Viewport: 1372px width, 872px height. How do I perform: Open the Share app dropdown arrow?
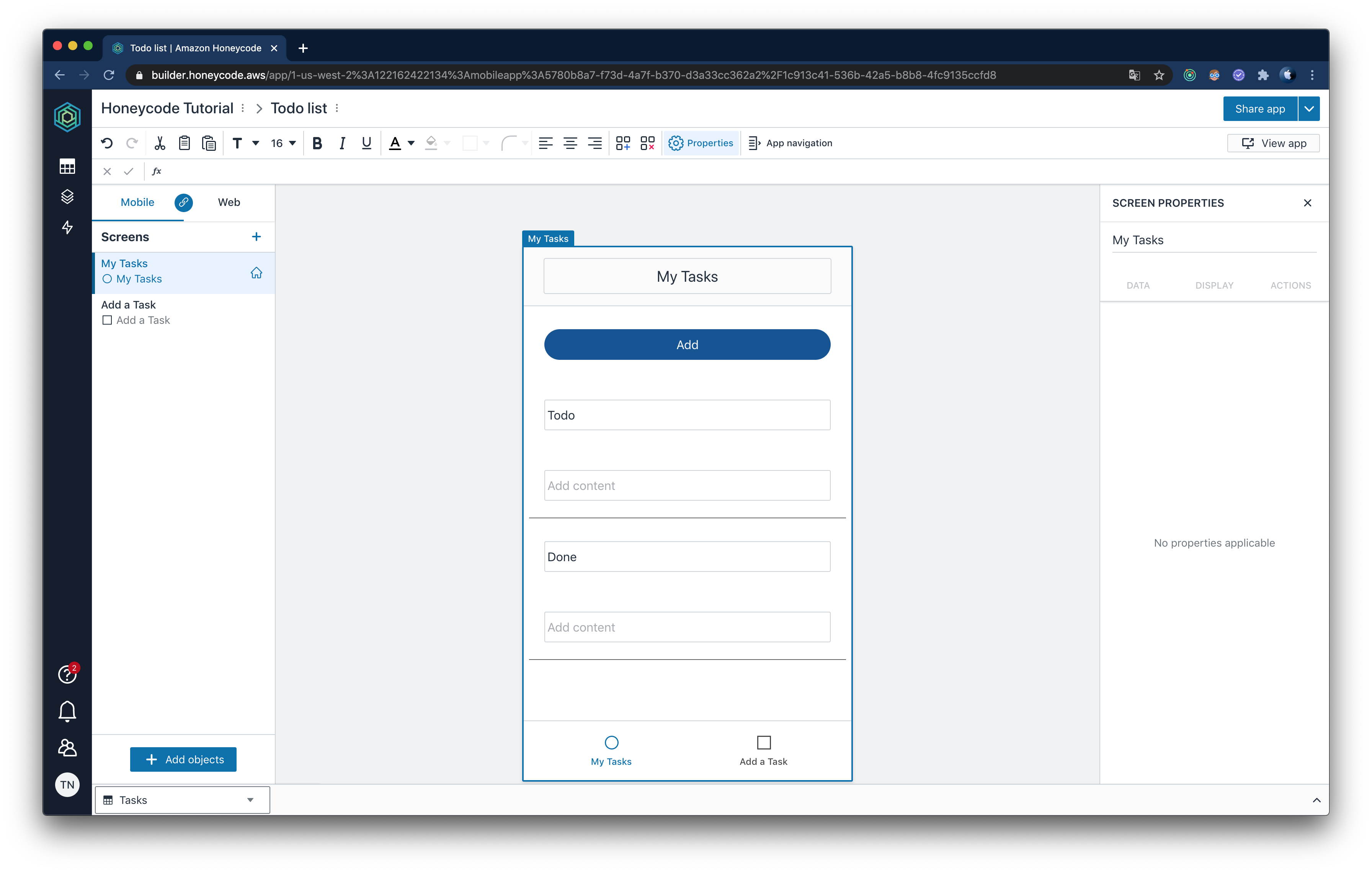(1309, 109)
